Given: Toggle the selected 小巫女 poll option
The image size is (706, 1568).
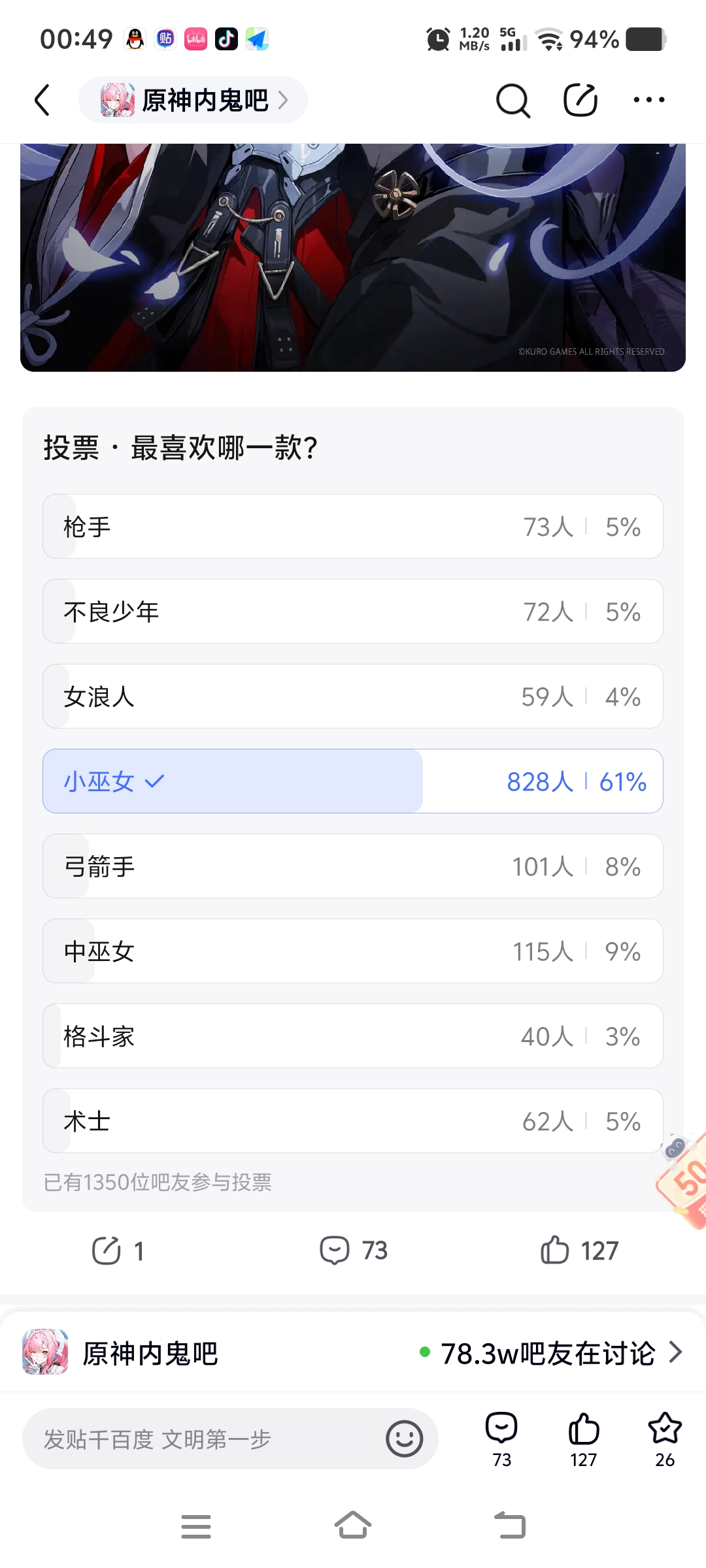Looking at the screenshot, I should coord(353,781).
